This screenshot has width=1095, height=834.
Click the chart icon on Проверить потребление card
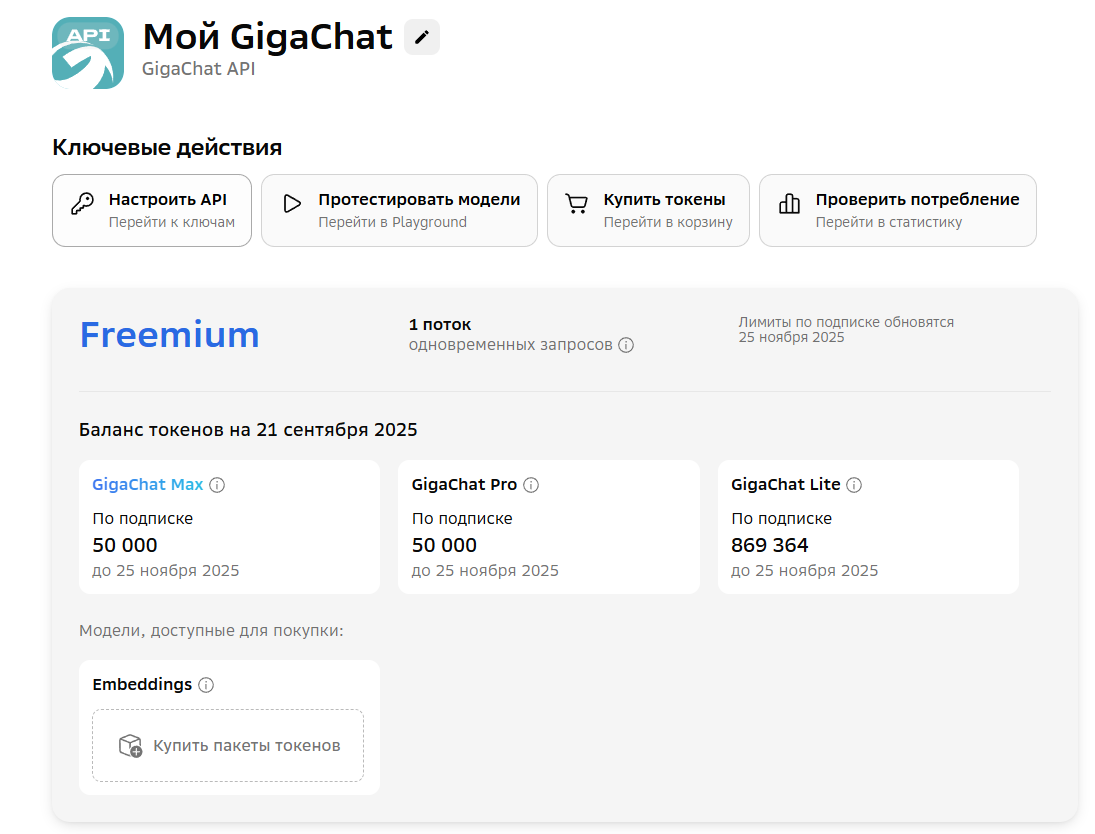point(789,202)
